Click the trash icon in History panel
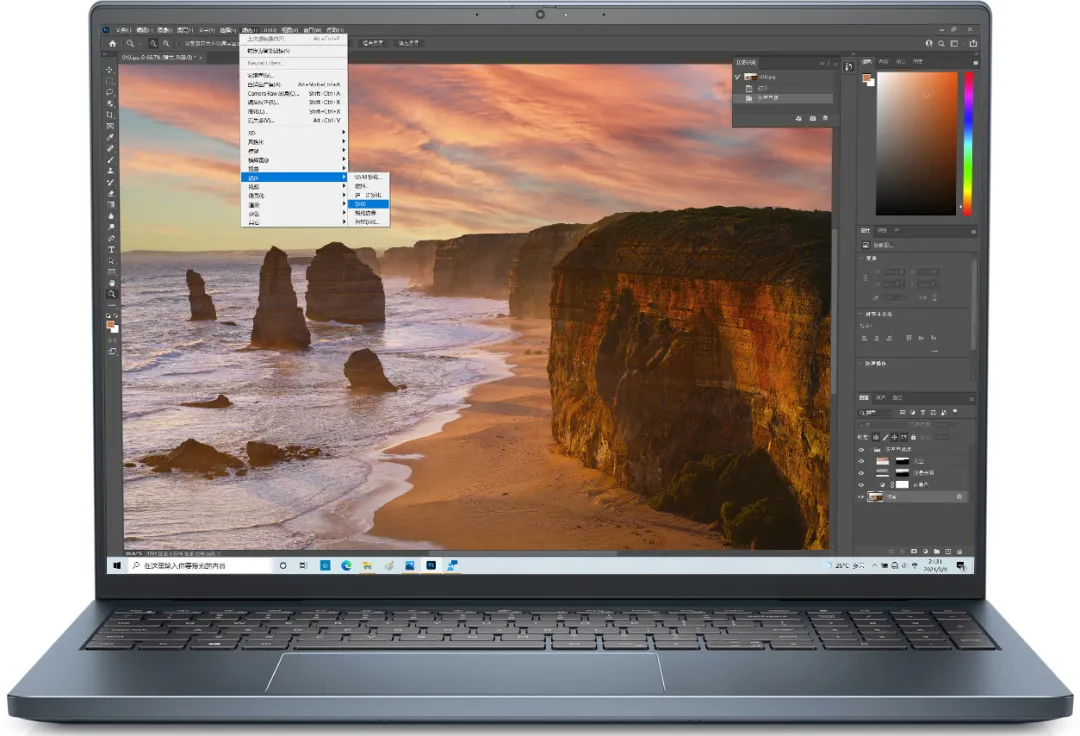 825,118
